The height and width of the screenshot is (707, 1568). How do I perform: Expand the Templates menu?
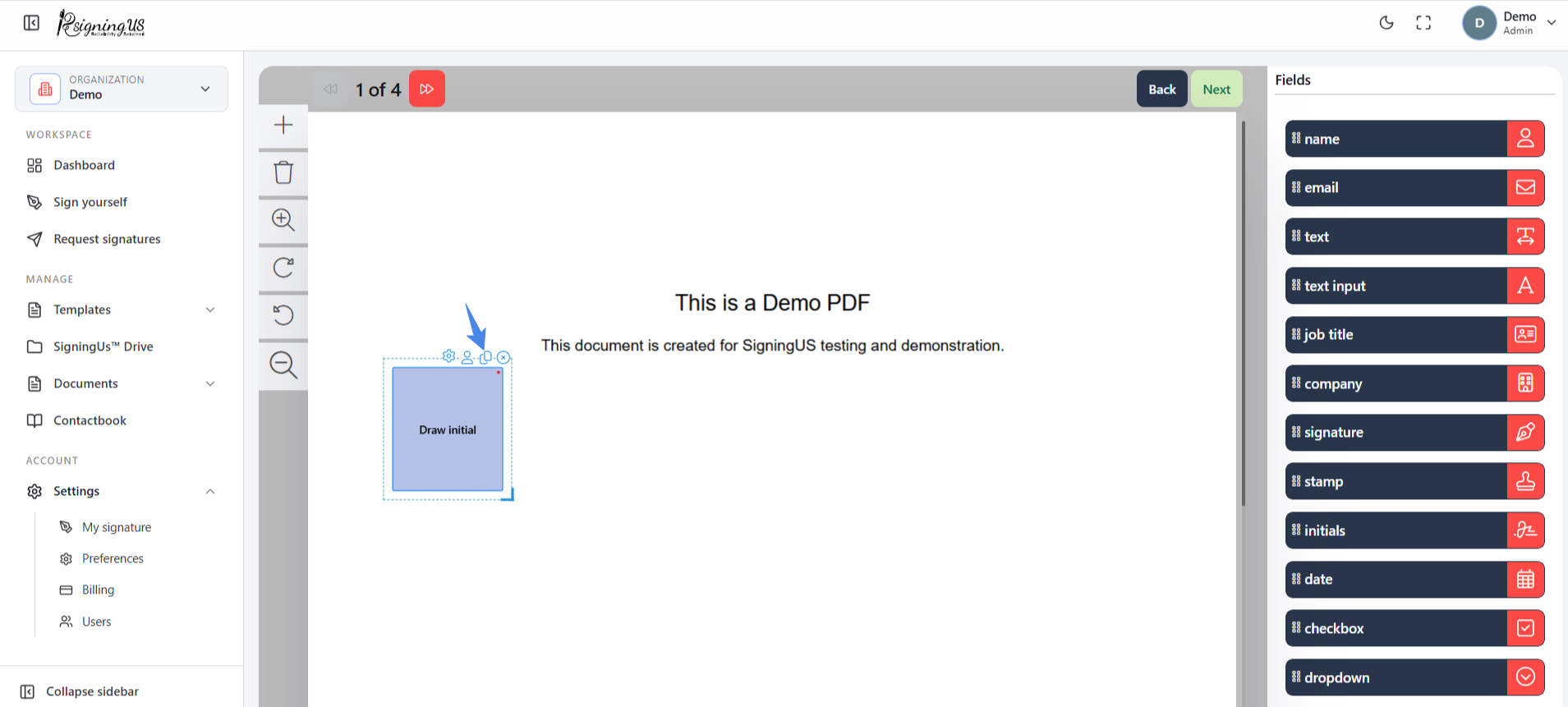click(122, 310)
